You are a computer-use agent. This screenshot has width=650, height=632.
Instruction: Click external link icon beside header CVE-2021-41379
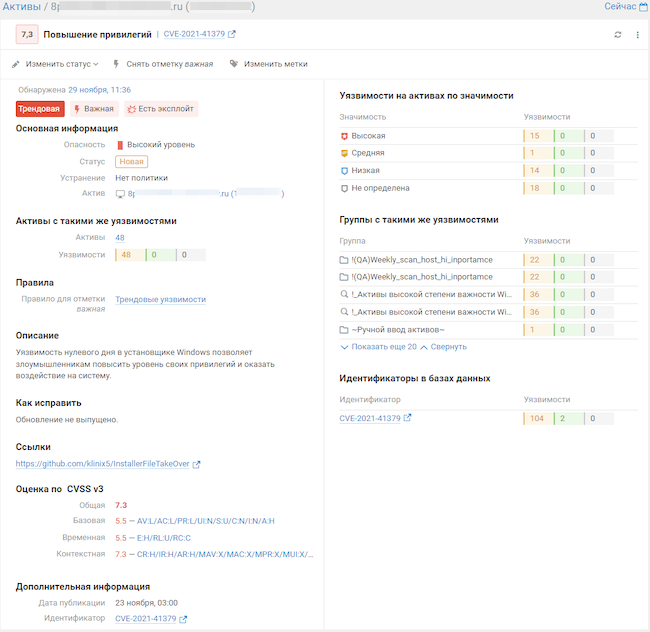tap(232, 34)
